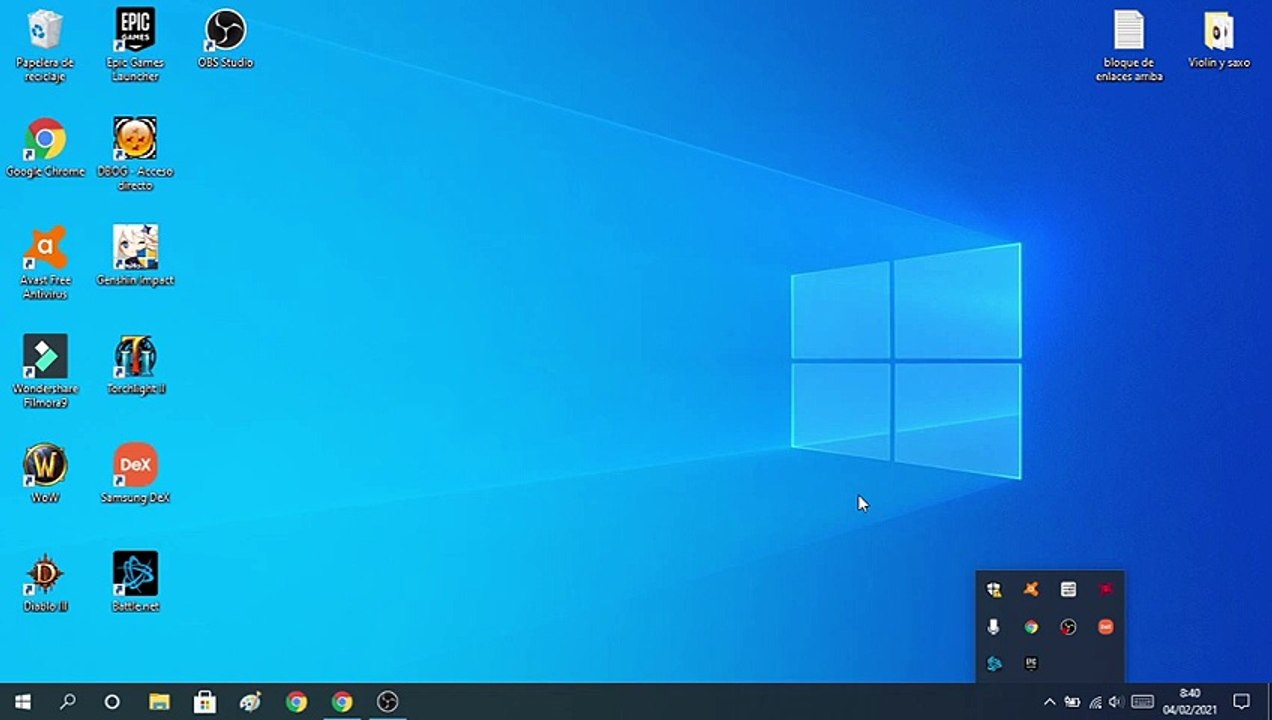Select the 'bloque de enlaces arriba' text file

[1129, 45]
